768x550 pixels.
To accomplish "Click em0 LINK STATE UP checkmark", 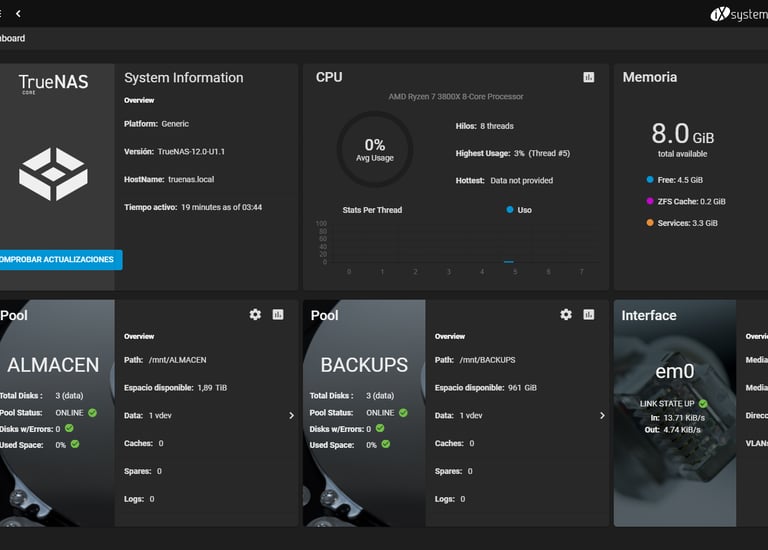I will pyautogui.click(x=703, y=404).
